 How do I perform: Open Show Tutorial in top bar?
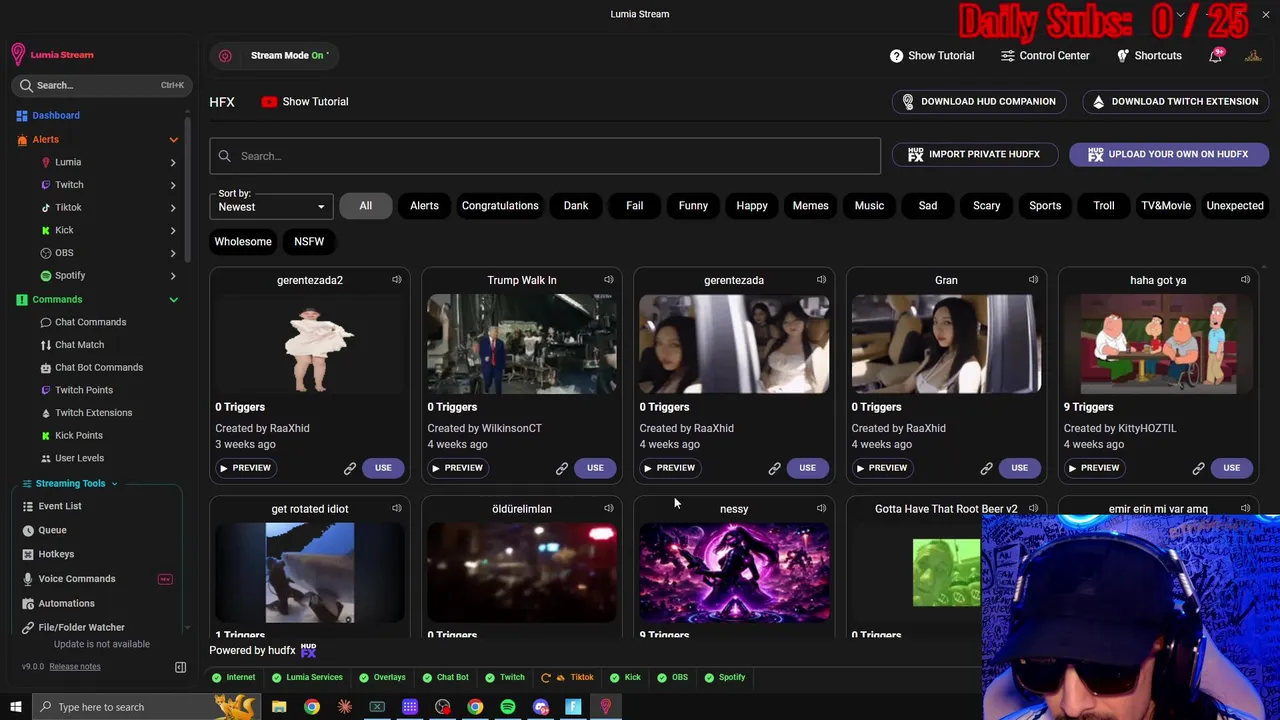pos(932,55)
